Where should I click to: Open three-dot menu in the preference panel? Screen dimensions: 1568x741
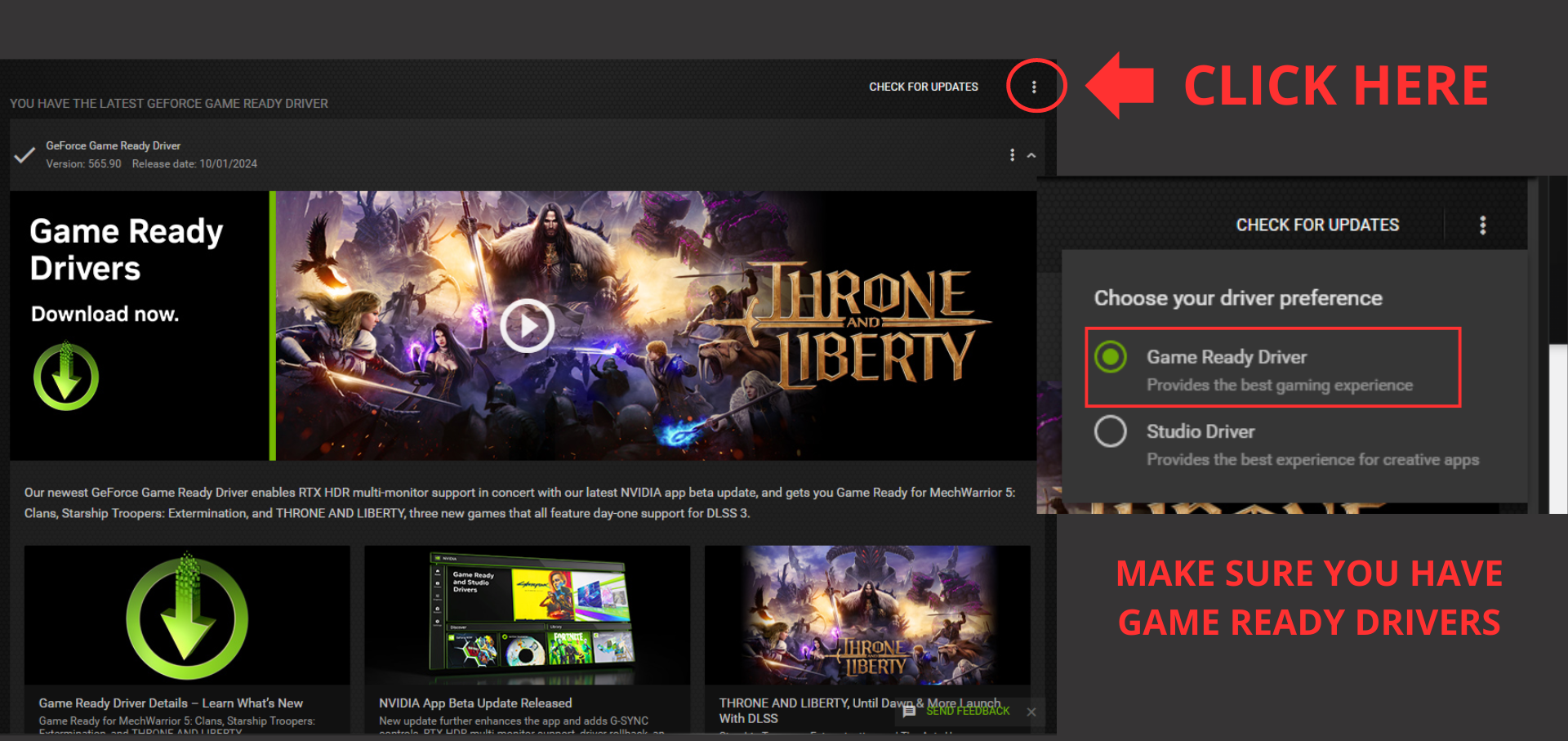tap(1482, 225)
